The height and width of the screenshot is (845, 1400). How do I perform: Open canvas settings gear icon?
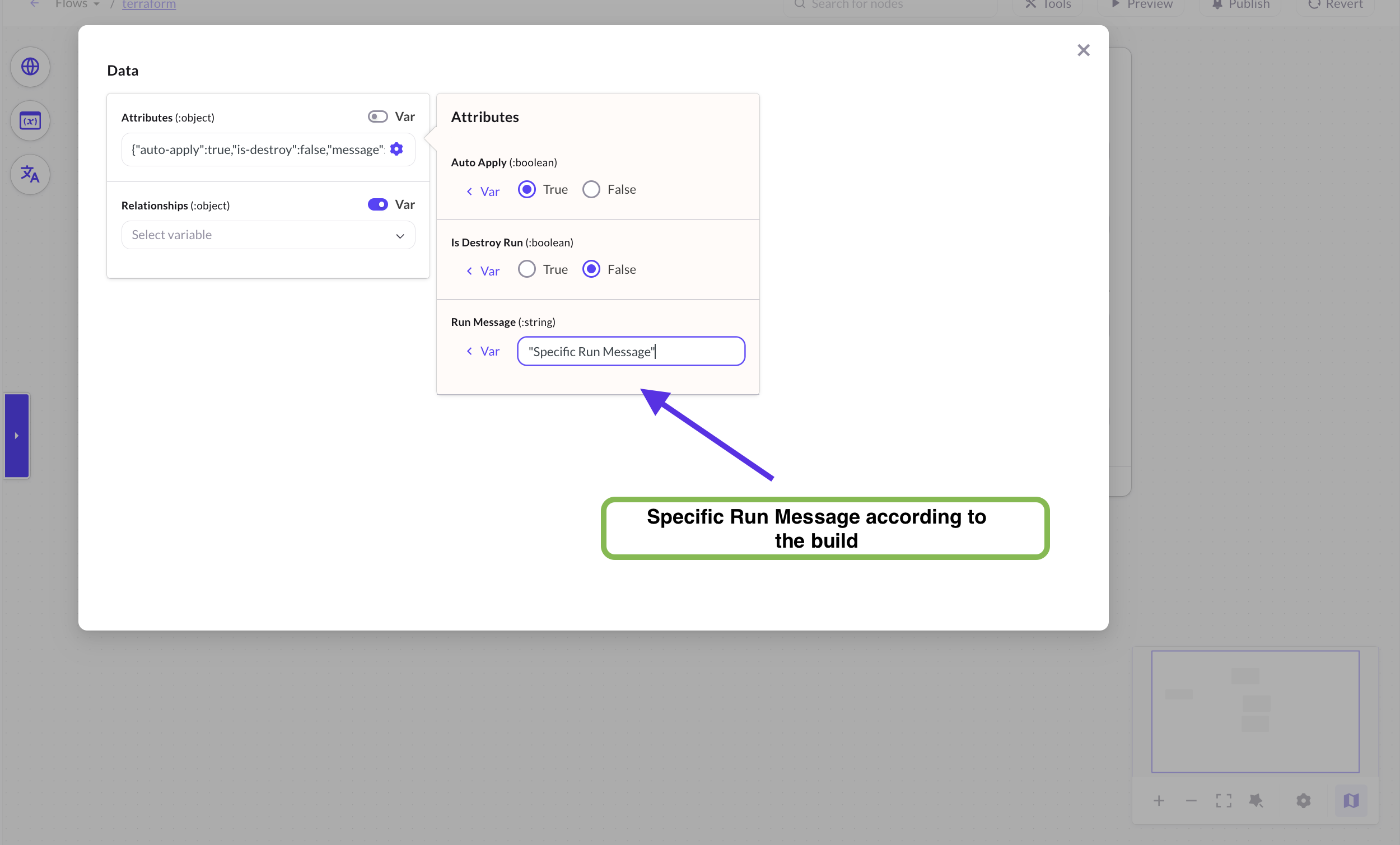1304,801
